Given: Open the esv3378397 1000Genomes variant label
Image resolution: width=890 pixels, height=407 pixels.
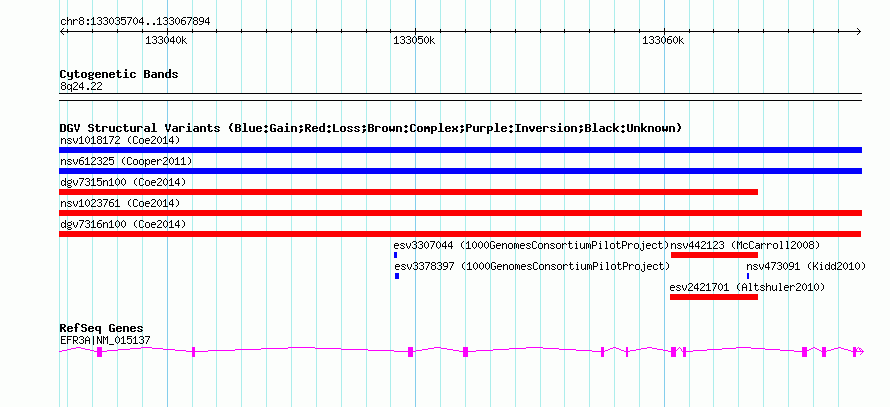Looking at the screenshot, I should (532, 266).
